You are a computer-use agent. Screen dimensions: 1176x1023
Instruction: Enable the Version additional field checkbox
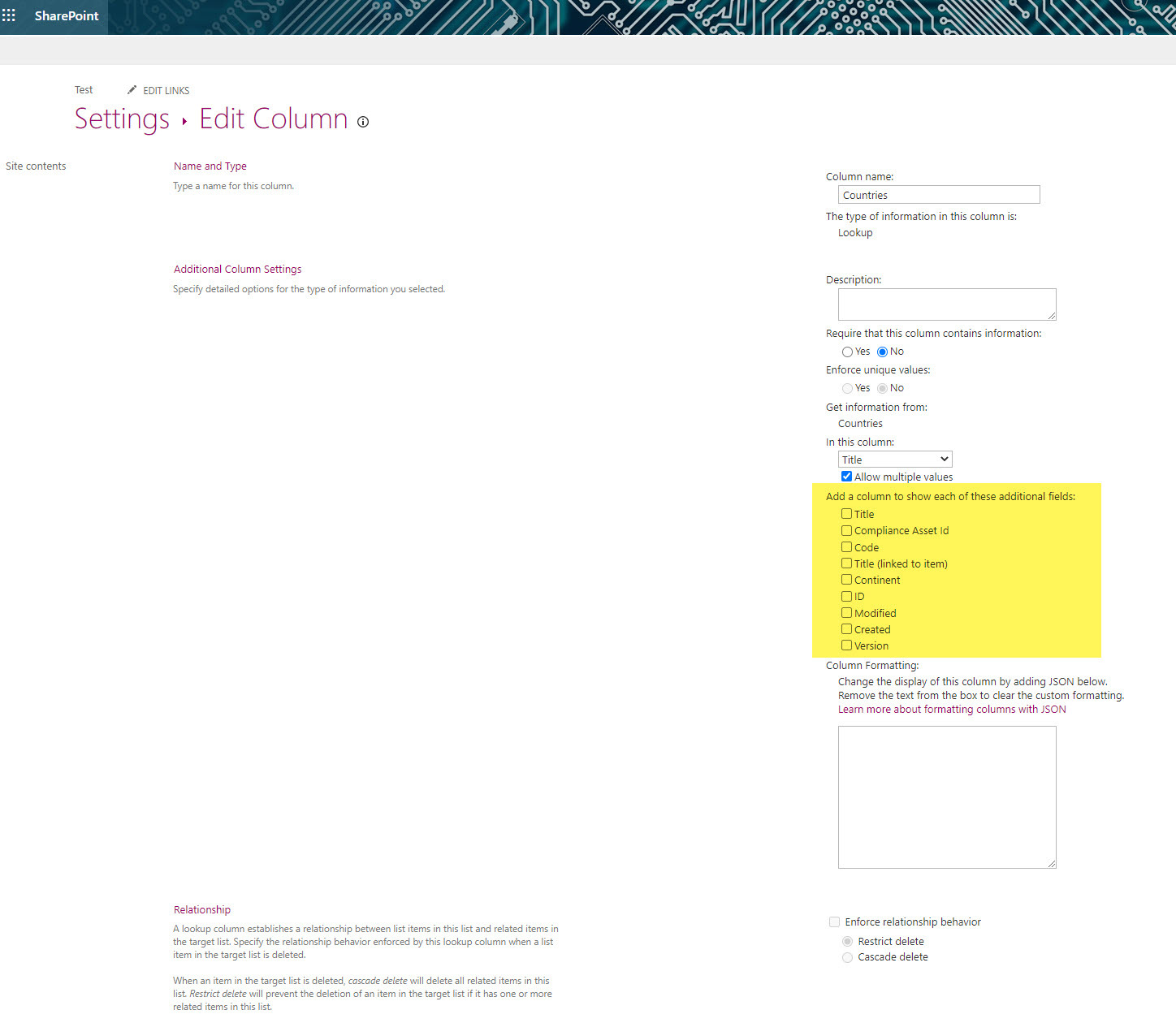pos(846,645)
